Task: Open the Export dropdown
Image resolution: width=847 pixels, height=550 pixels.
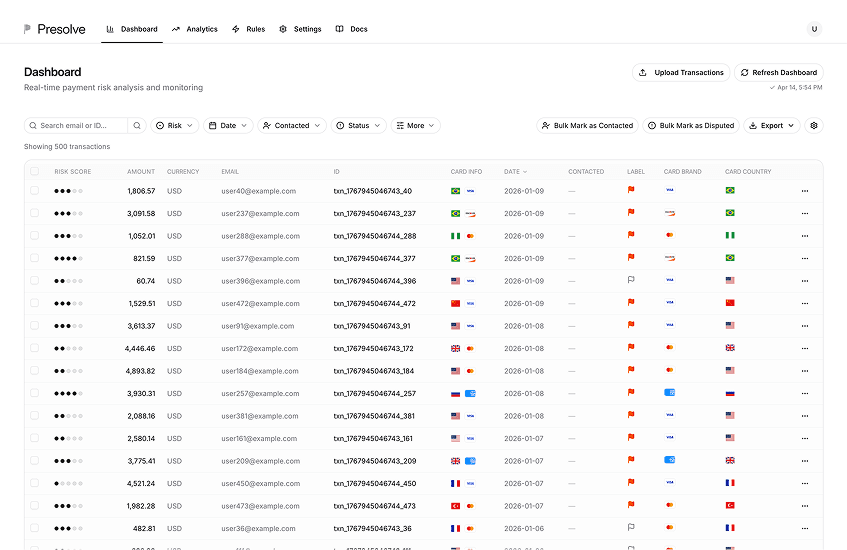Action: point(771,125)
